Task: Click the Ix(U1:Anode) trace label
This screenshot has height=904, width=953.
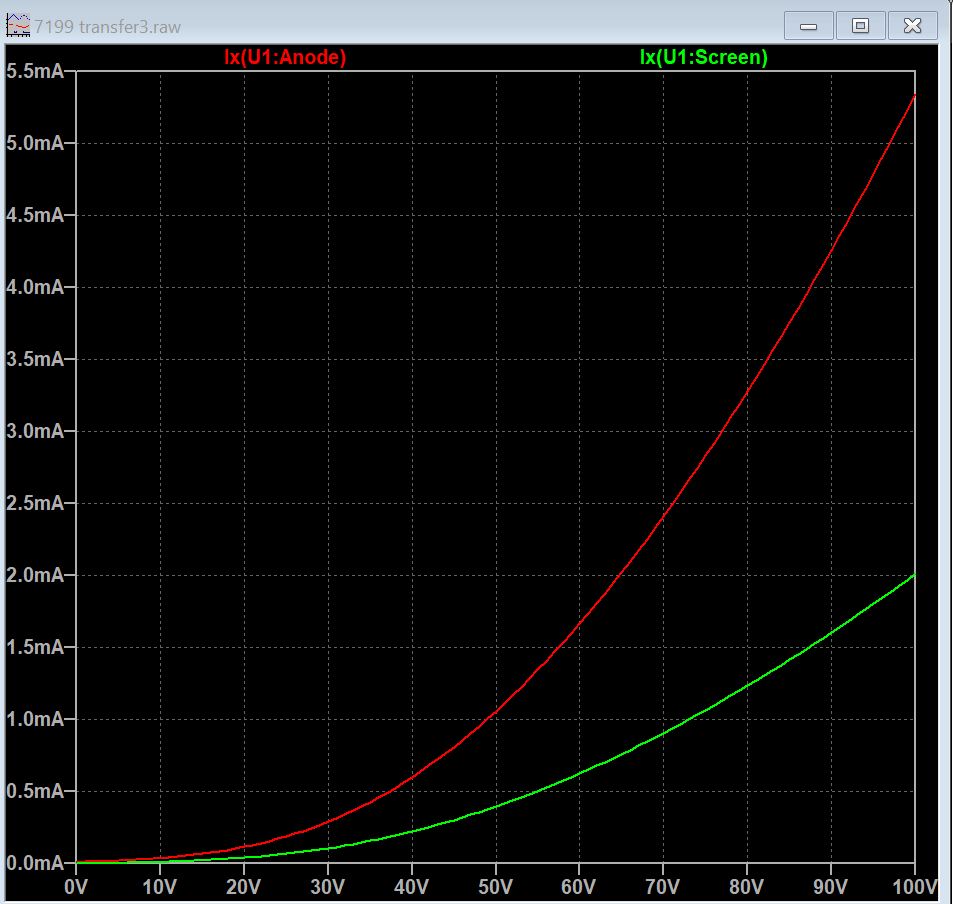Action: coord(285,57)
